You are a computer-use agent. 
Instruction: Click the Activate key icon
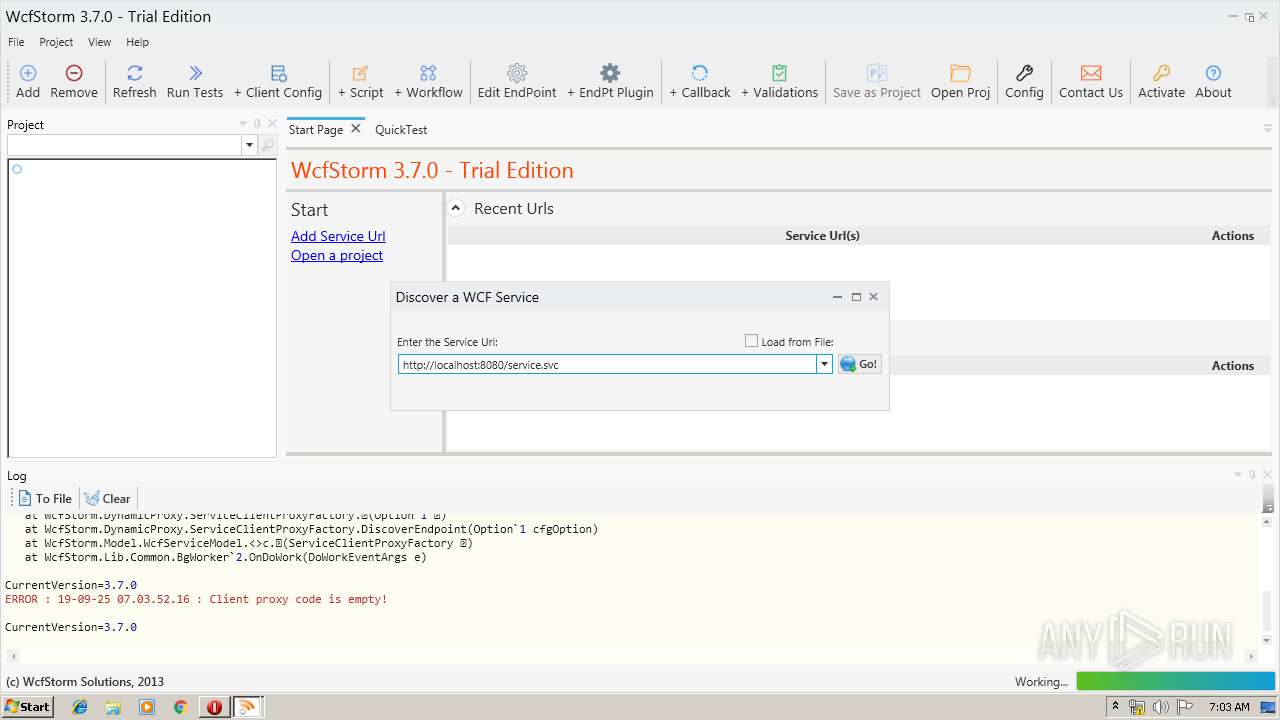point(1161,73)
